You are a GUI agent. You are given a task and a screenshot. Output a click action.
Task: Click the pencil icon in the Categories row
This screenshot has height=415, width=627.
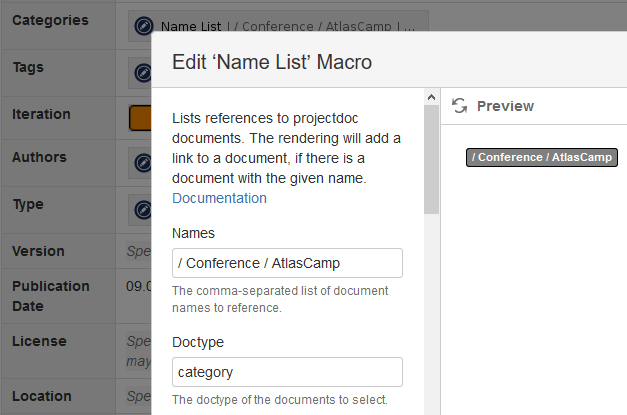tap(143, 26)
